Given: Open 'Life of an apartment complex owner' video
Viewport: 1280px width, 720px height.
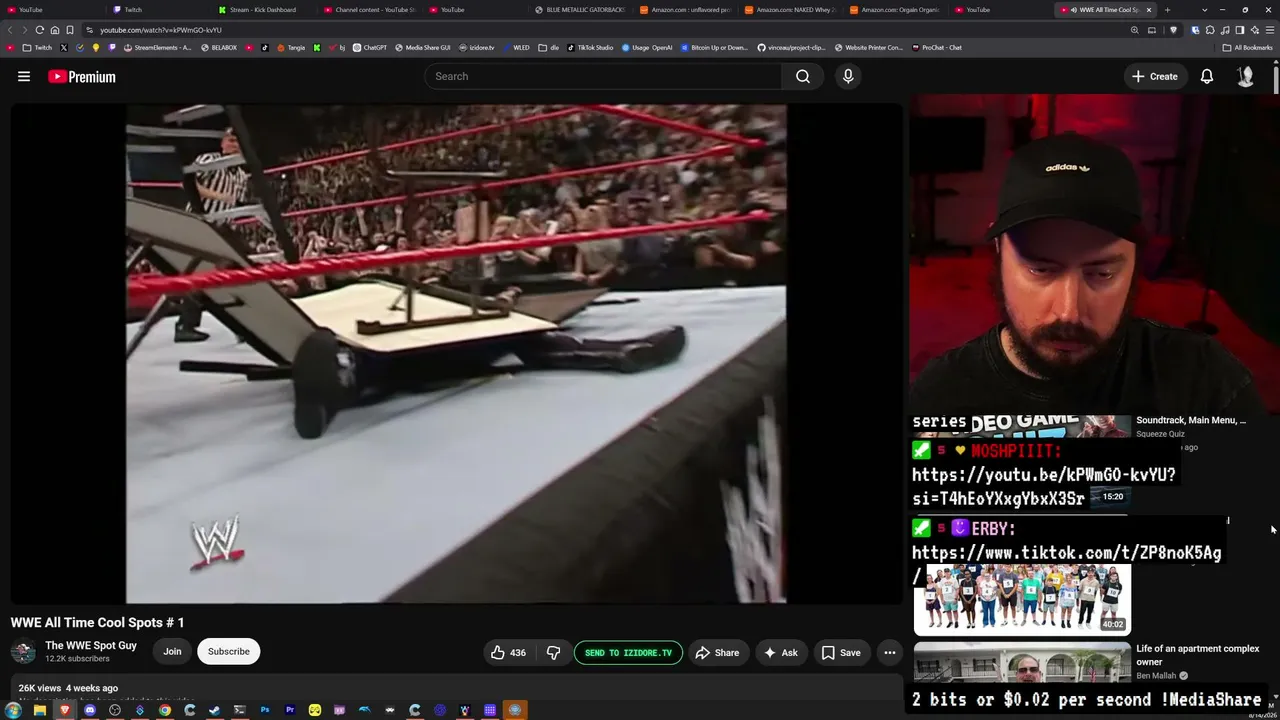Looking at the screenshot, I should coord(1197,655).
